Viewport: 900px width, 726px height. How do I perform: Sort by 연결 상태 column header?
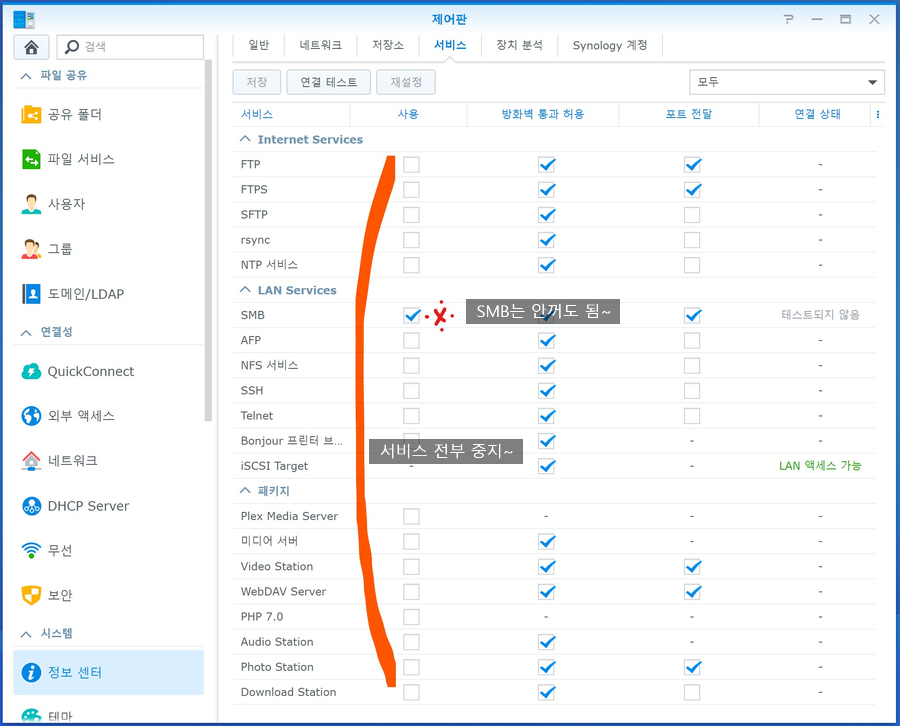(817, 114)
